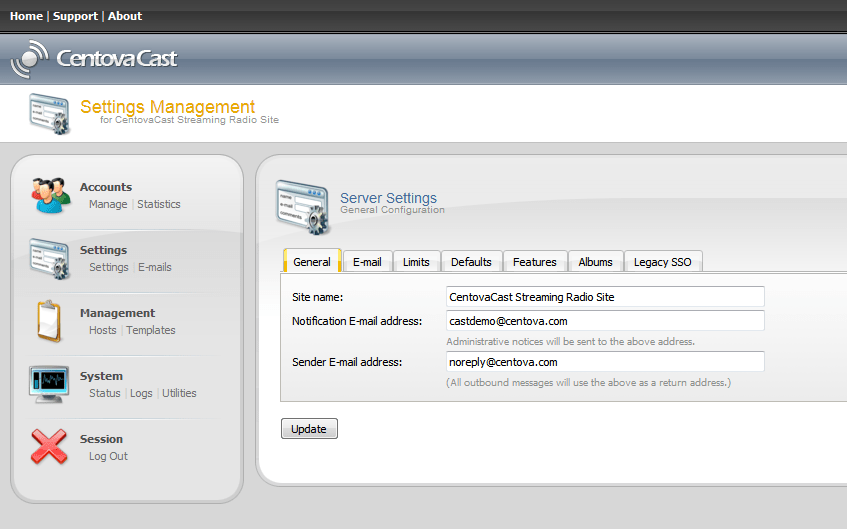Viewport: 847px width, 529px height.
Task: Click the Settings heading in sidebar
Action: pyautogui.click(x=103, y=250)
